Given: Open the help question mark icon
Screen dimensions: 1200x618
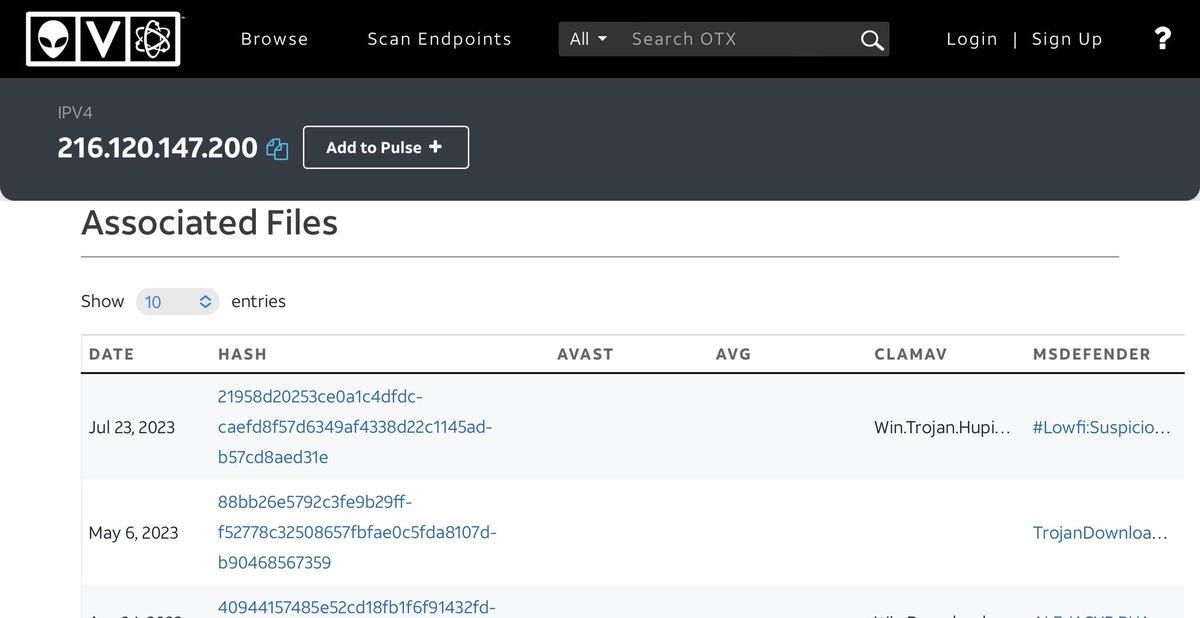Looking at the screenshot, I should pos(1162,39).
